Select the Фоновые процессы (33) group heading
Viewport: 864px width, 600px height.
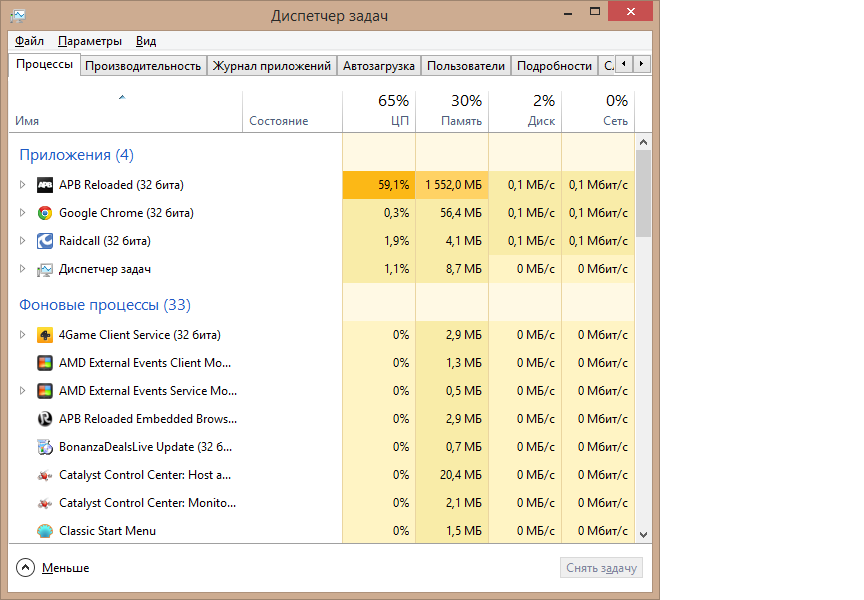pyautogui.click(x=105, y=305)
